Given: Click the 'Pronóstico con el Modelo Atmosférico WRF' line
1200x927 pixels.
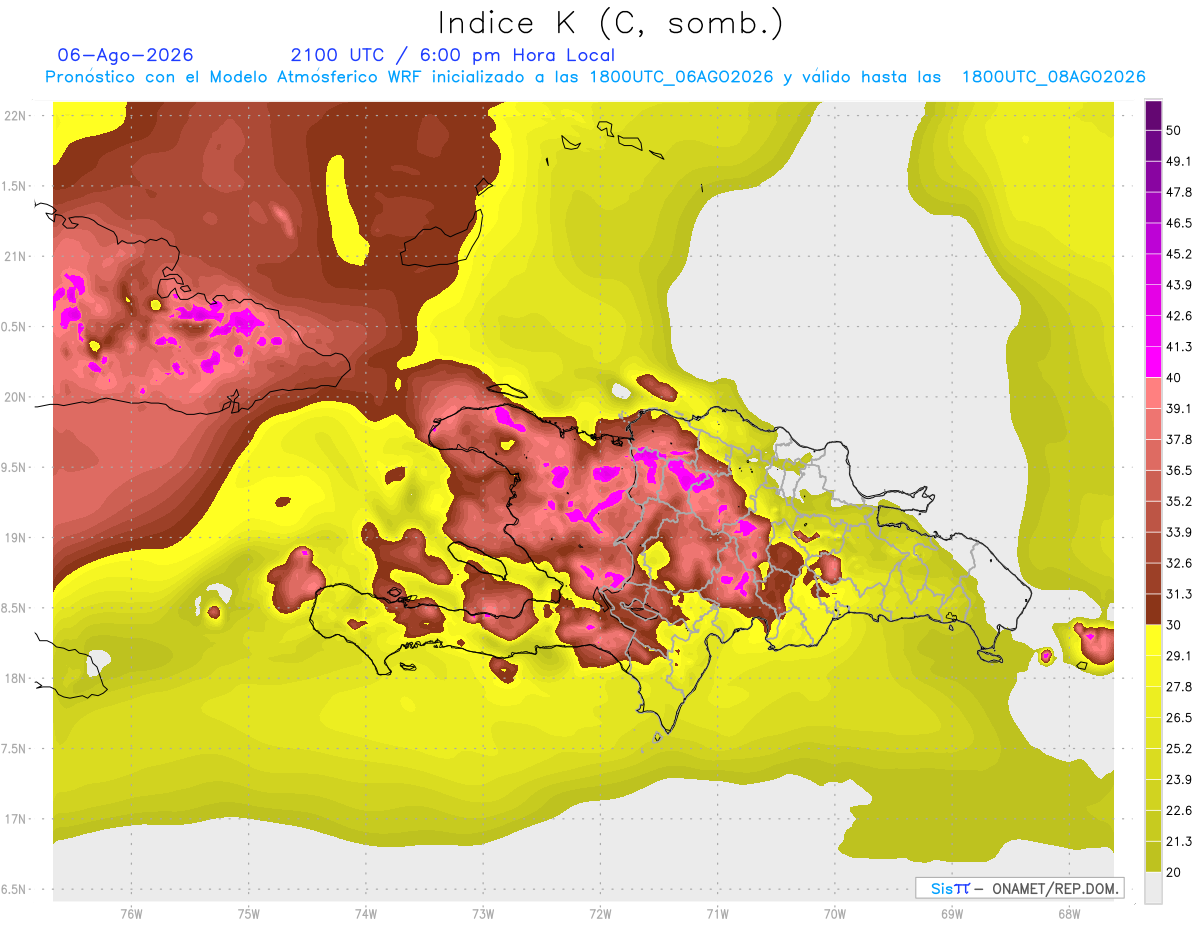Looking at the screenshot, I should (595, 77).
